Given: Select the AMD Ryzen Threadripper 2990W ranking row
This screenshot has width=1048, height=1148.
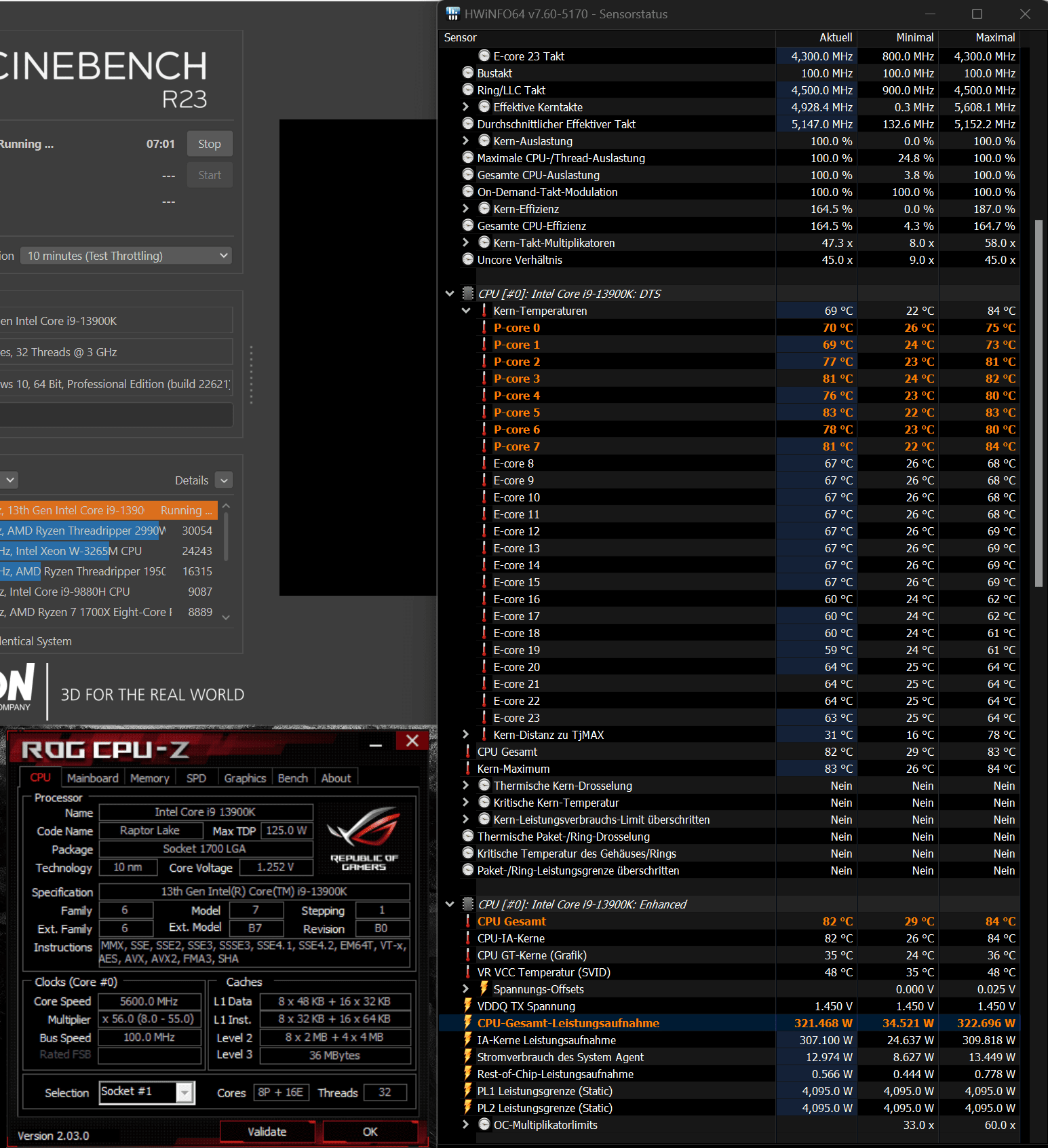Looking at the screenshot, I should tap(109, 531).
